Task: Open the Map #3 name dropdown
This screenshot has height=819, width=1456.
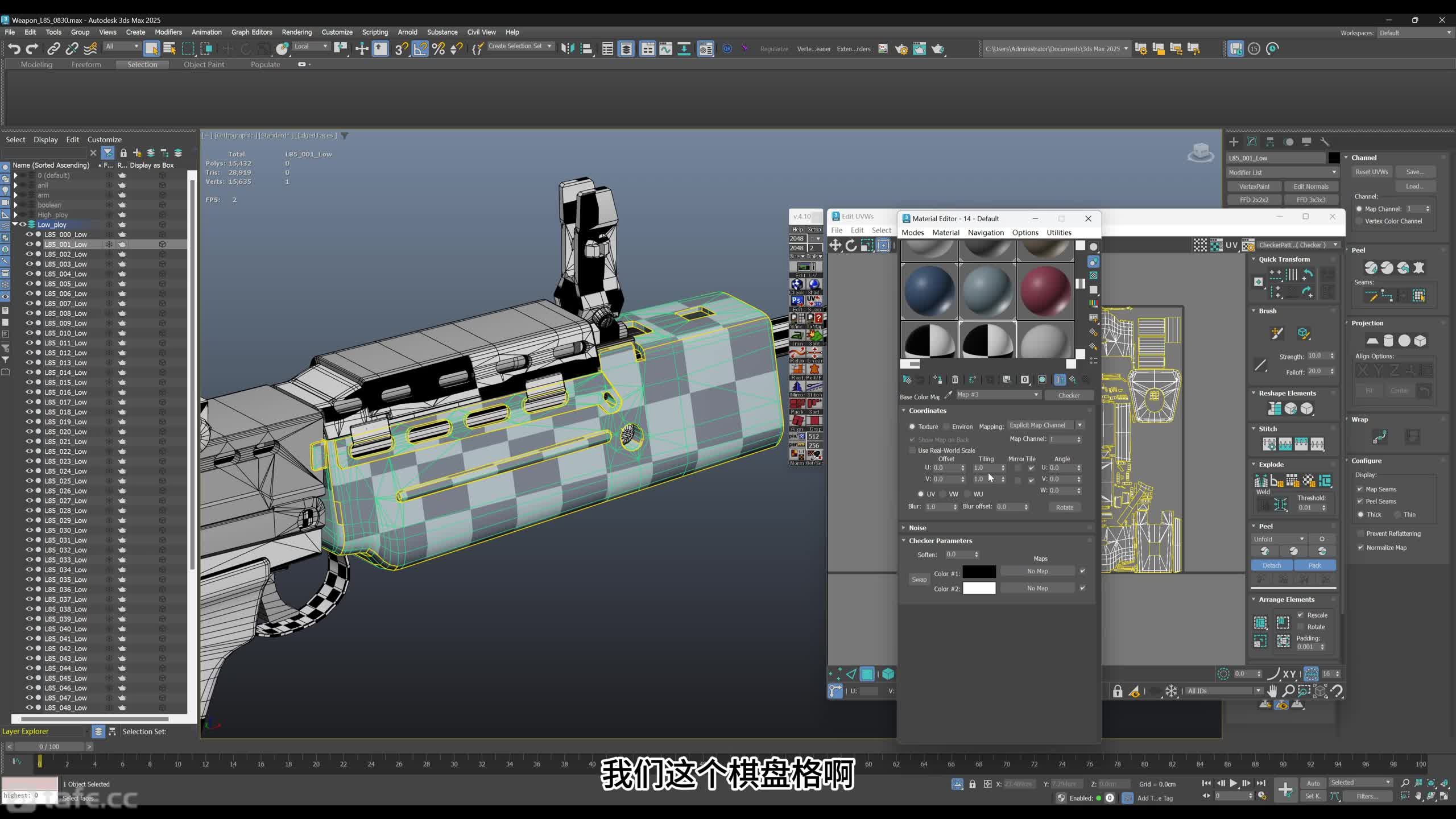Action: click(x=998, y=395)
